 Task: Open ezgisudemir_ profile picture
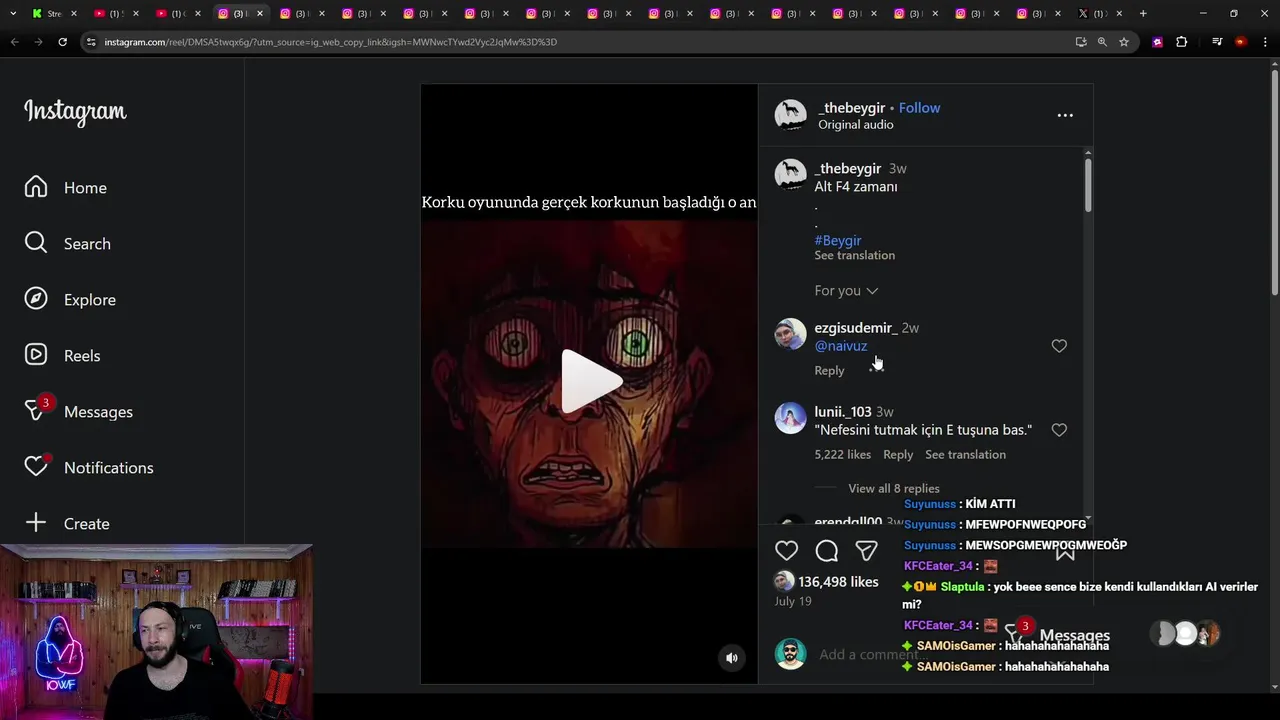[790, 334]
